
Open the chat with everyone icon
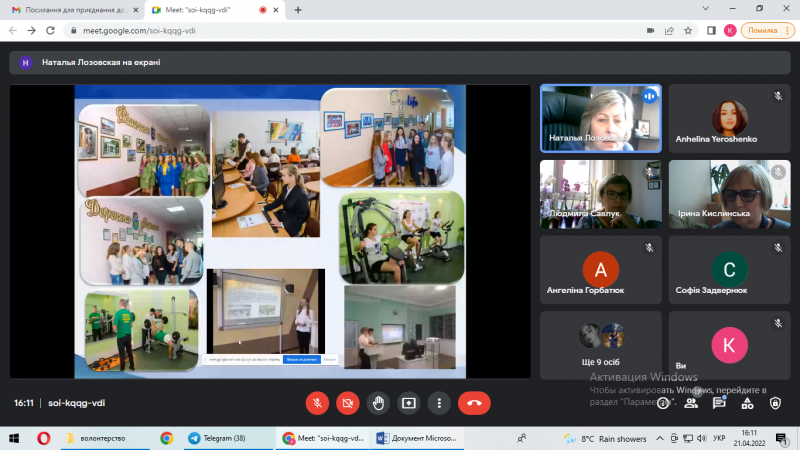(x=719, y=404)
